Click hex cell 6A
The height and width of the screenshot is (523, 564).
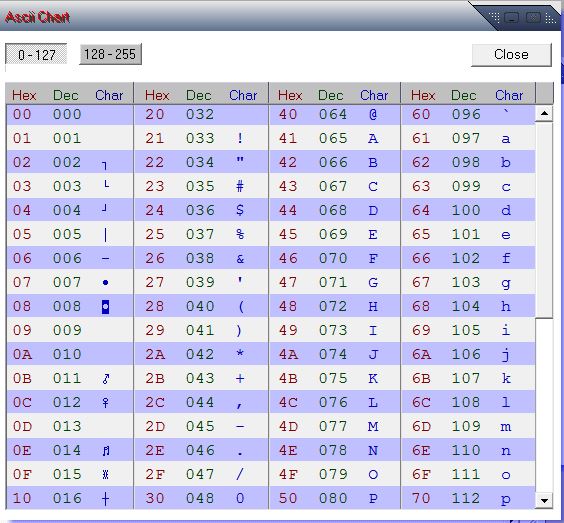422,355
